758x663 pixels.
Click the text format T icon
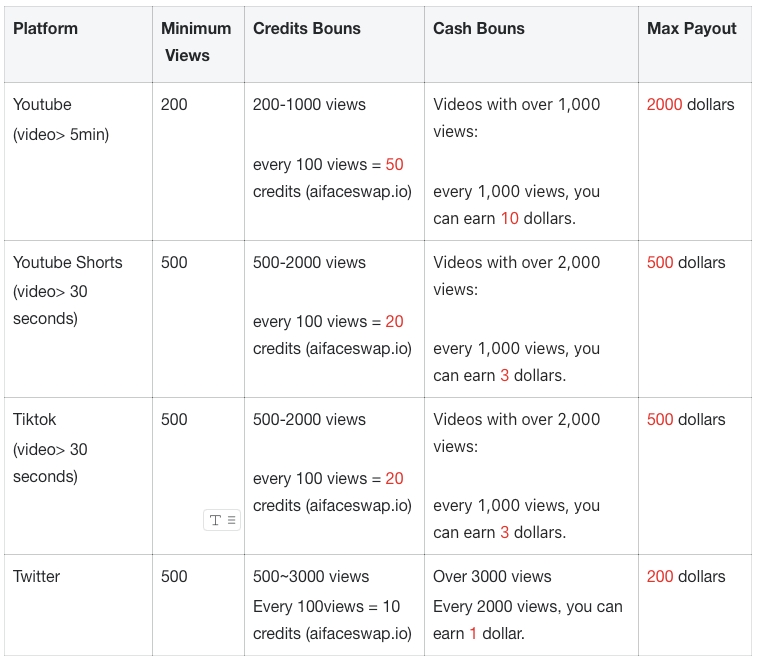(215, 520)
